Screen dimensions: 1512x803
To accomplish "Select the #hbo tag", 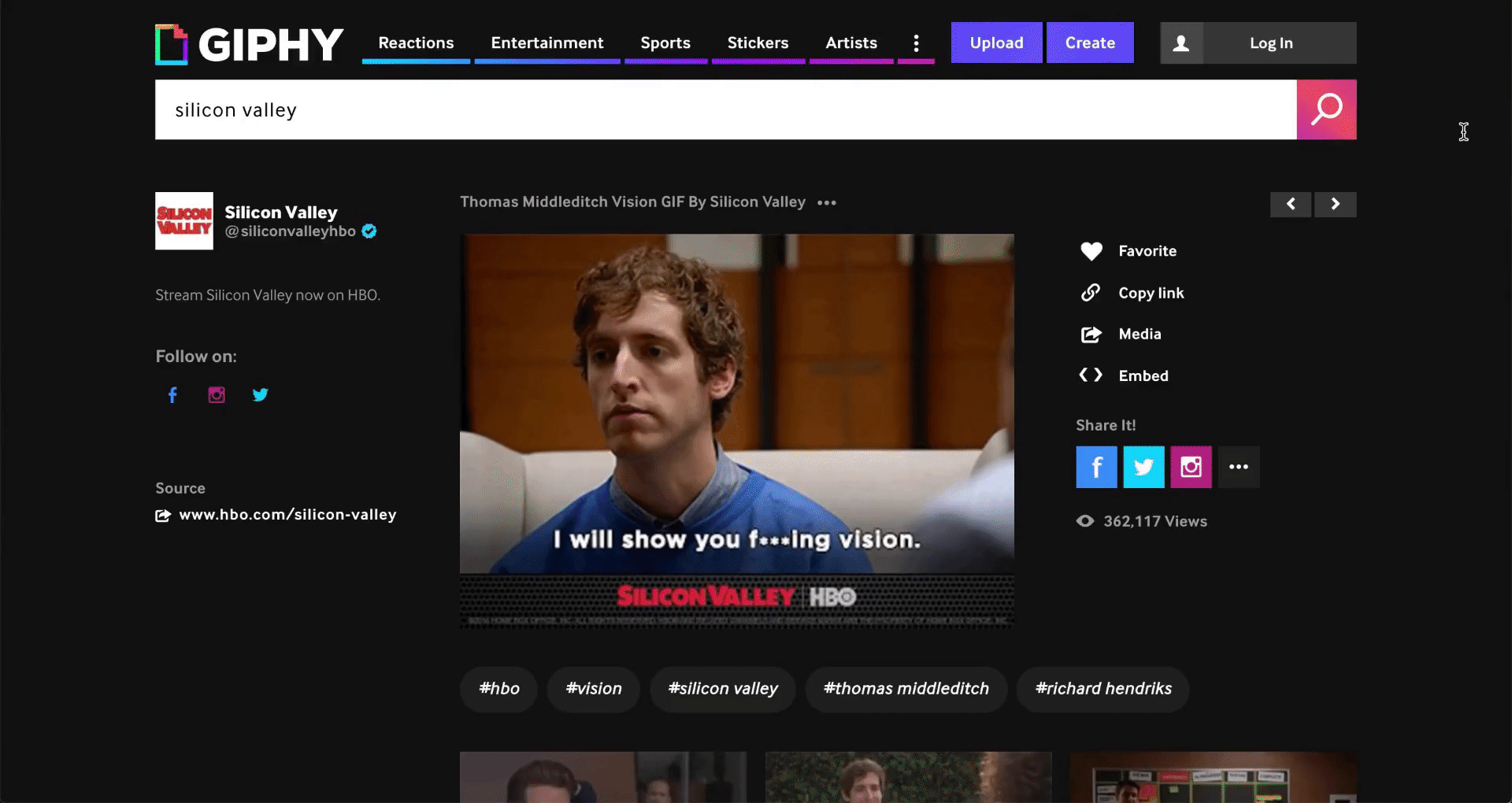I will click(x=499, y=689).
